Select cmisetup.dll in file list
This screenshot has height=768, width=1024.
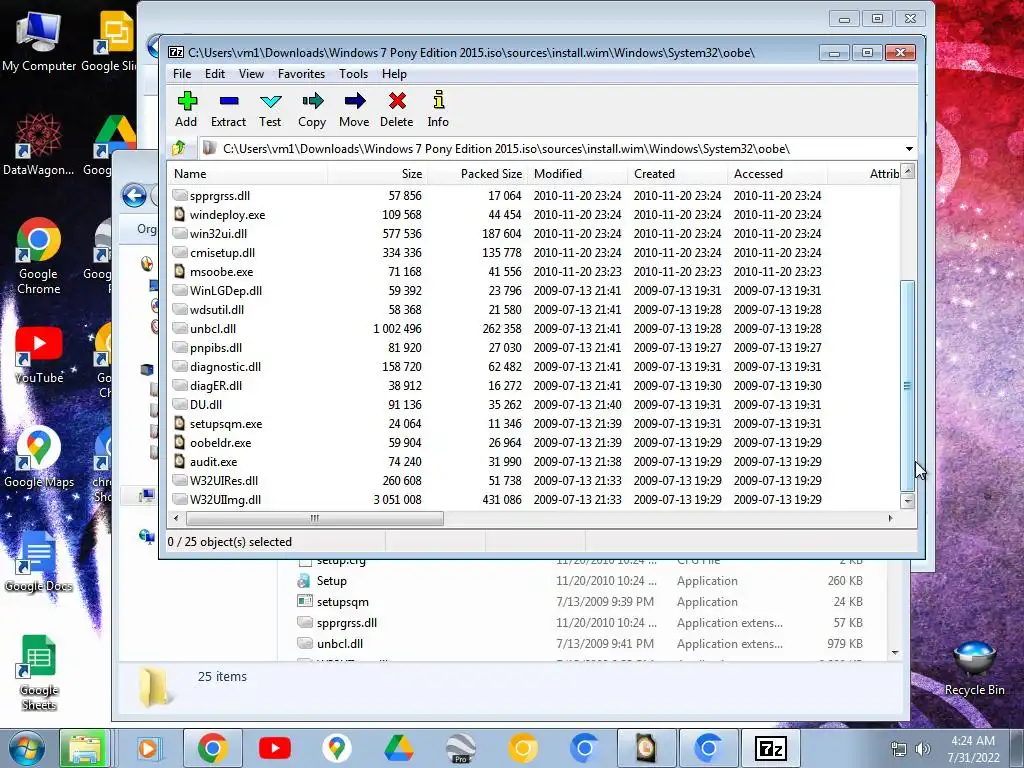click(222, 252)
